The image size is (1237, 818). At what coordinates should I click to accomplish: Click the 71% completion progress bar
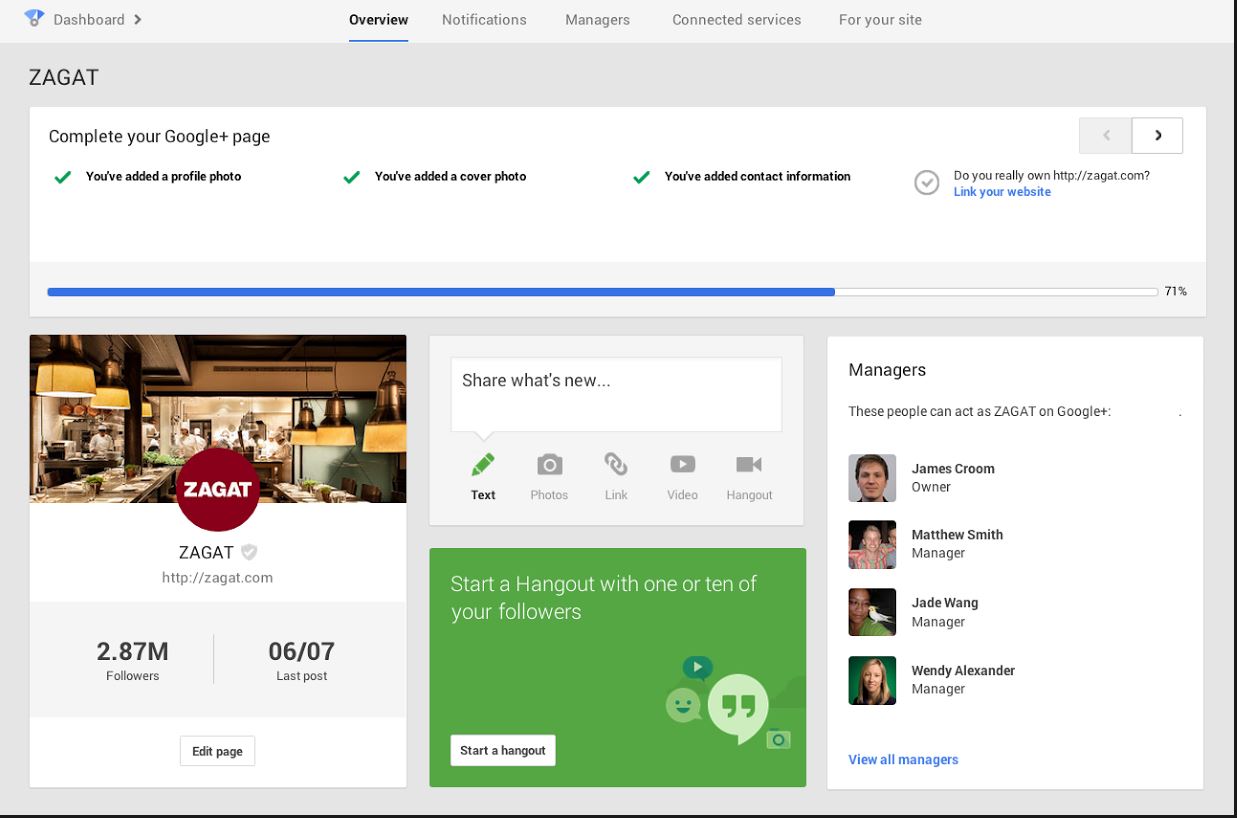[602, 292]
